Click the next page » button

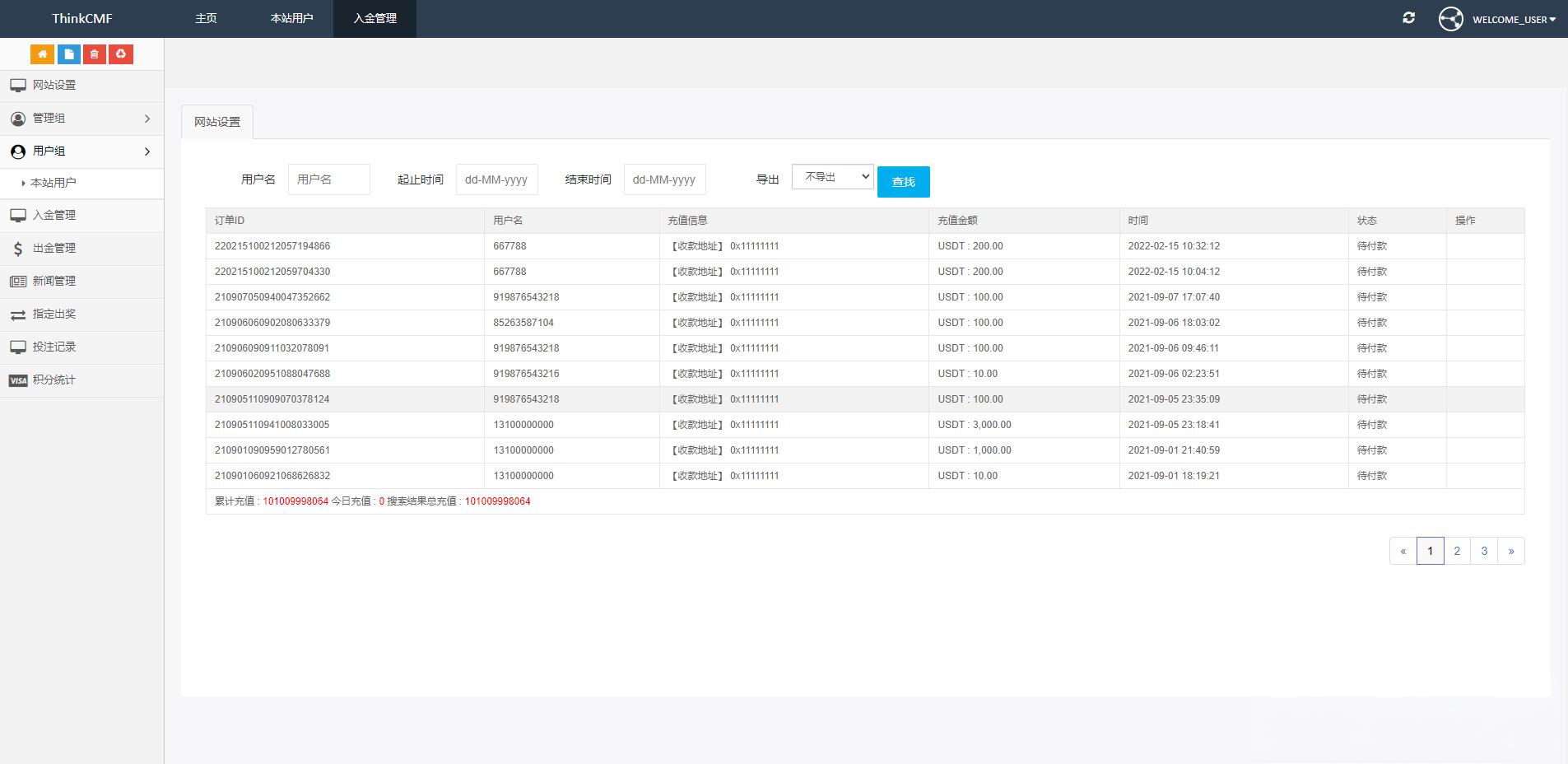tap(1511, 551)
